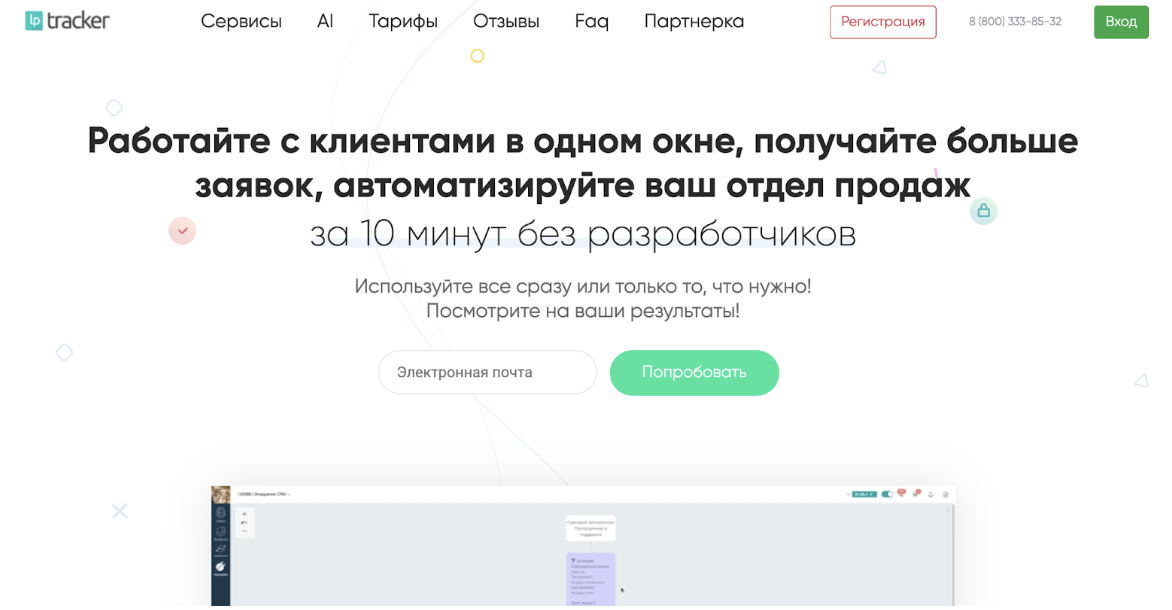Focus the Электронная почта input field
Viewport: 1172px width, 610px height.
point(487,372)
